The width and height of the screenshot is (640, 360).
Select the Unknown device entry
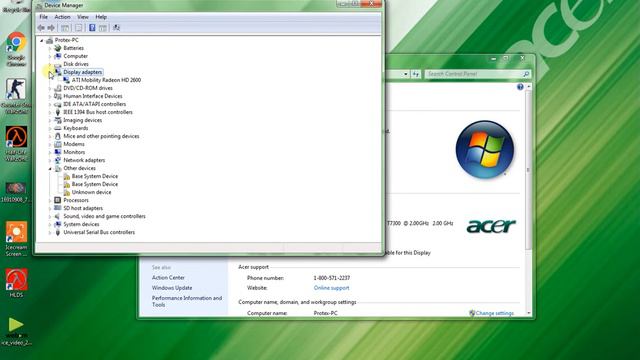[91, 192]
